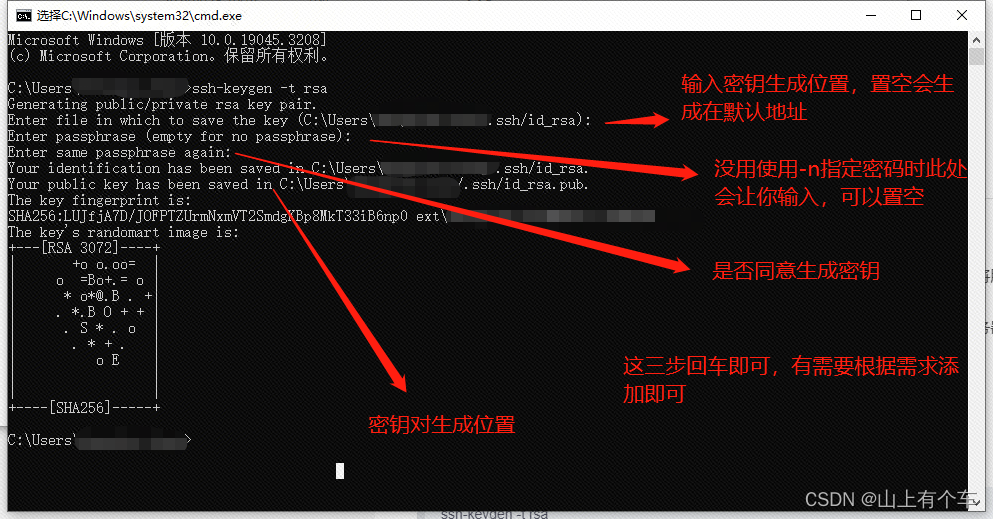Click the empty scrollbar track below thumb

click(x=976, y=285)
